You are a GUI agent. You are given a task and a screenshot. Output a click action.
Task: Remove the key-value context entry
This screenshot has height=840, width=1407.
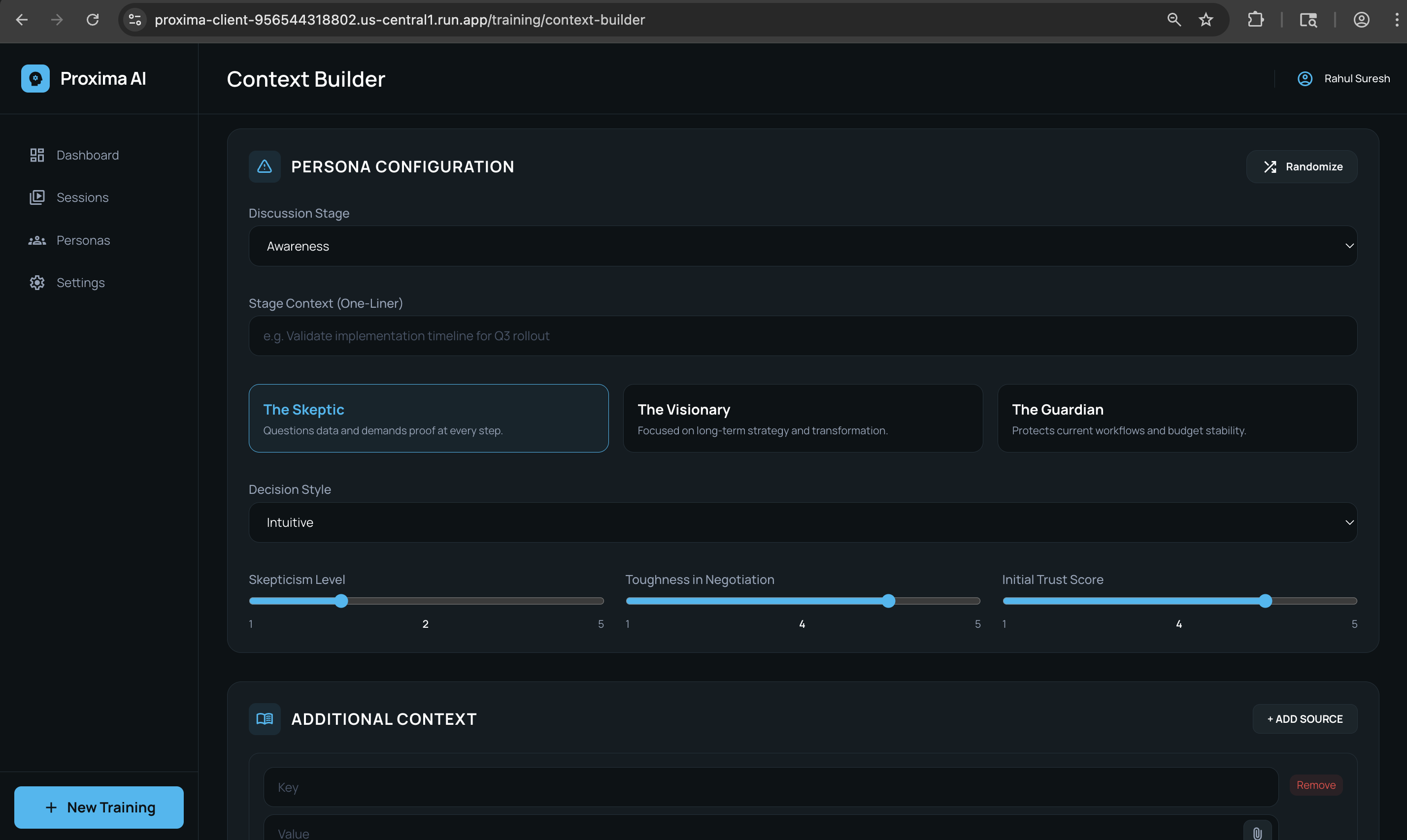click(x=1316, y=785)
